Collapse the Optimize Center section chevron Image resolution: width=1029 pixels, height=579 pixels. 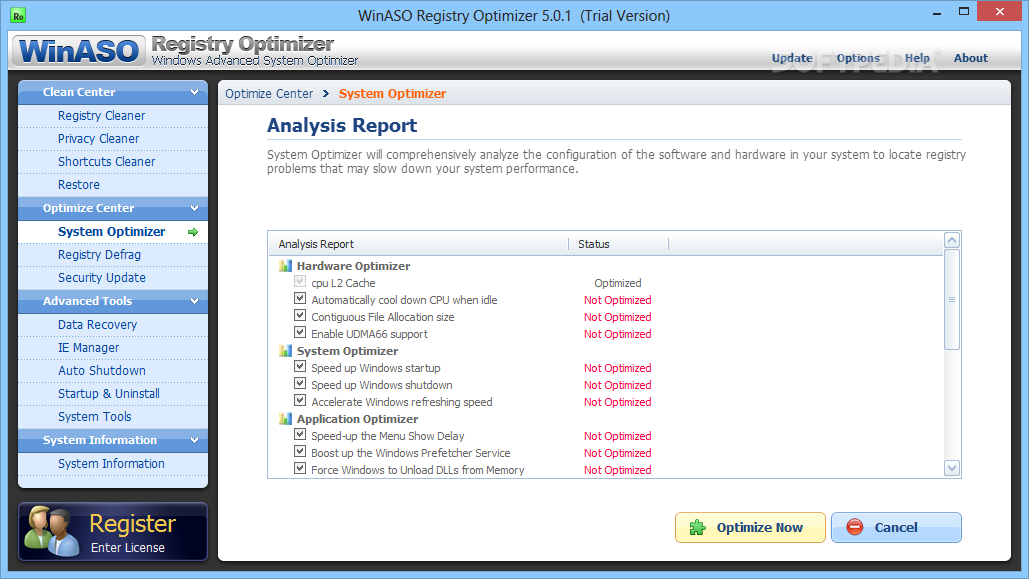pos(194,208)
